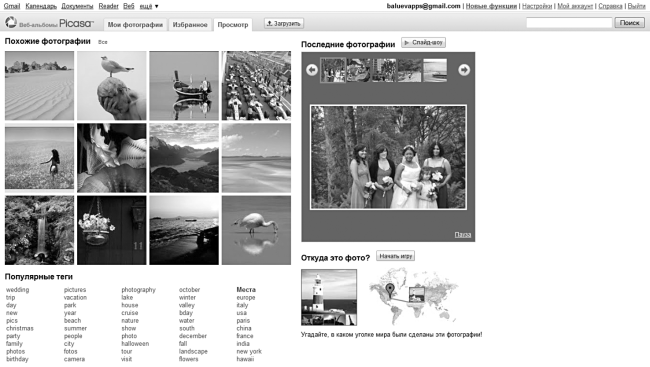Open 'Справка' help link
650x367 pixels.
[610, 6]
